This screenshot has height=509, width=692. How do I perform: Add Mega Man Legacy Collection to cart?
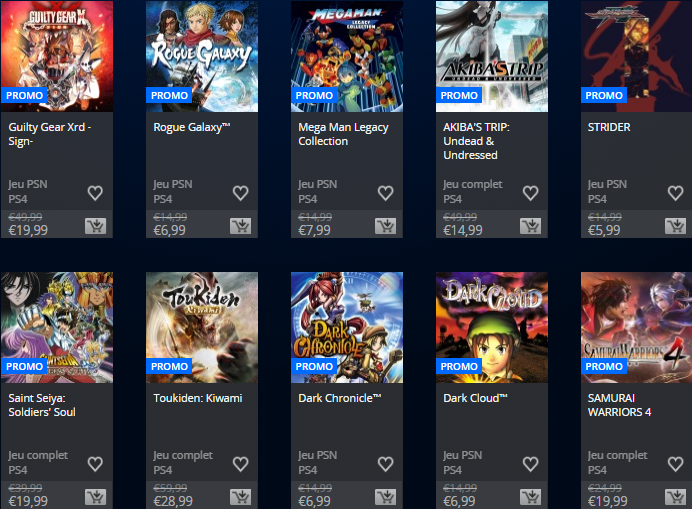pyautogui.click(x=385, y=226)
